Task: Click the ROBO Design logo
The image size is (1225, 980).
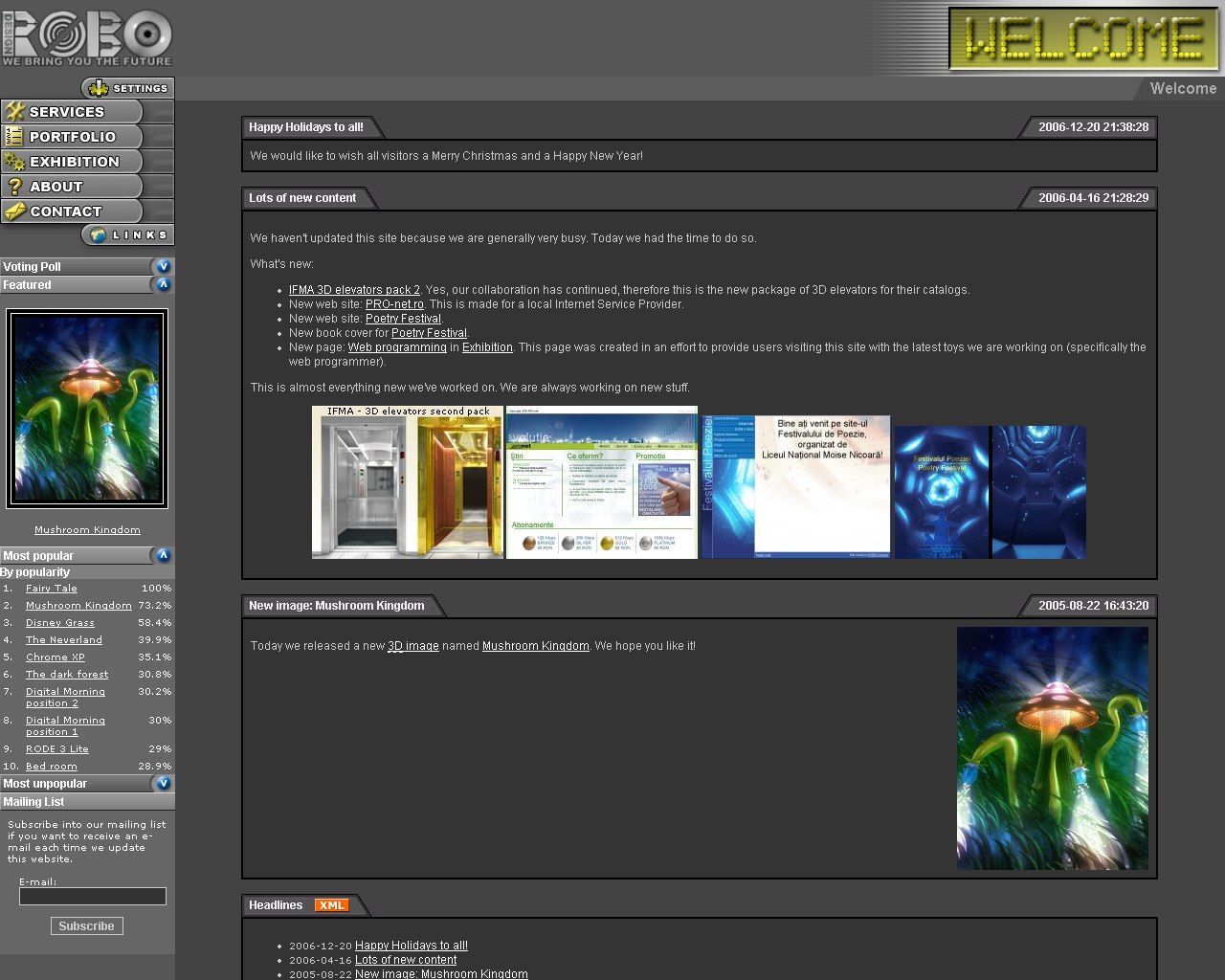Action: pyautogui.click(x=86, y=38)
